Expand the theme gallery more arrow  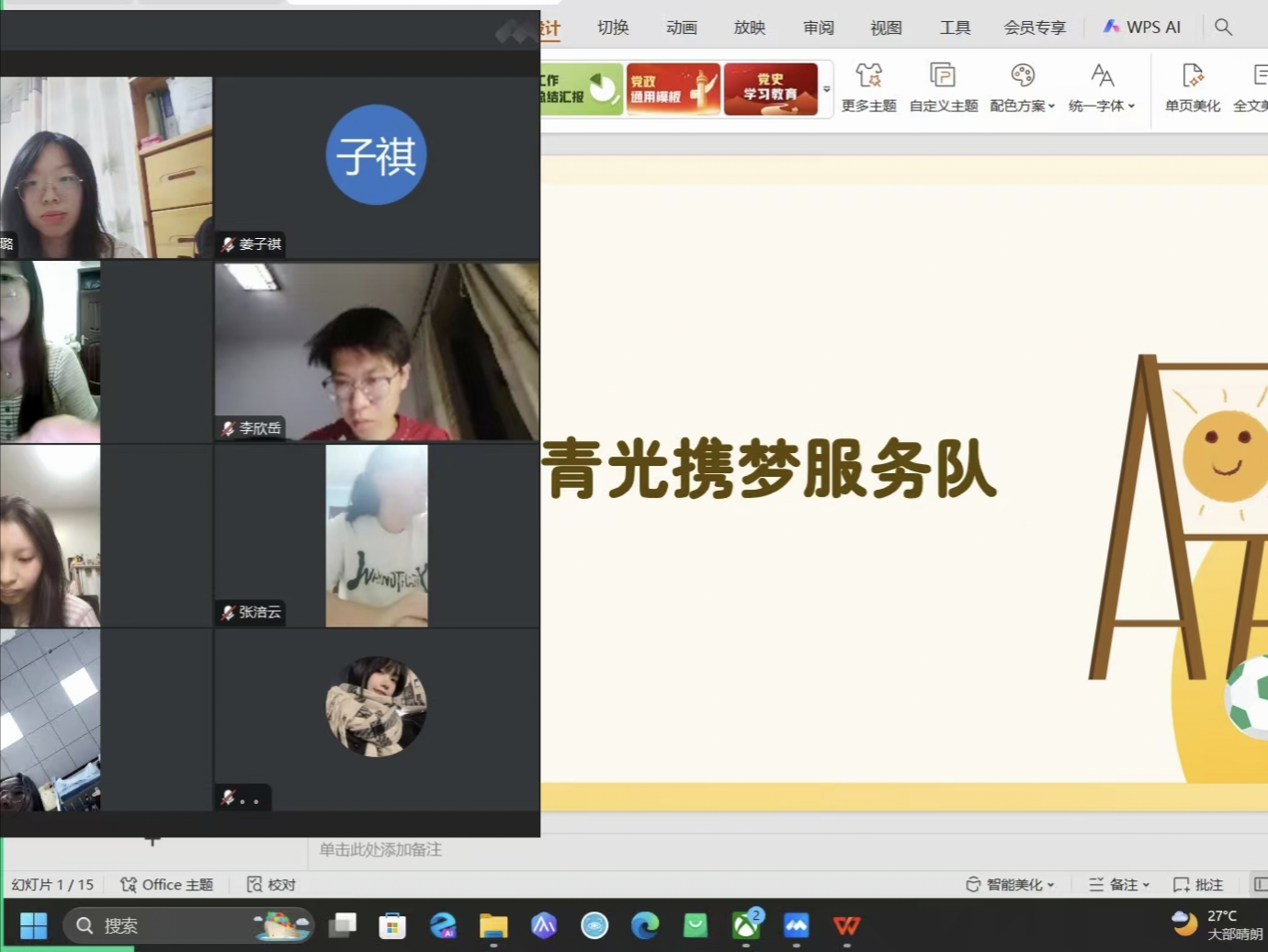click(827, 89)
